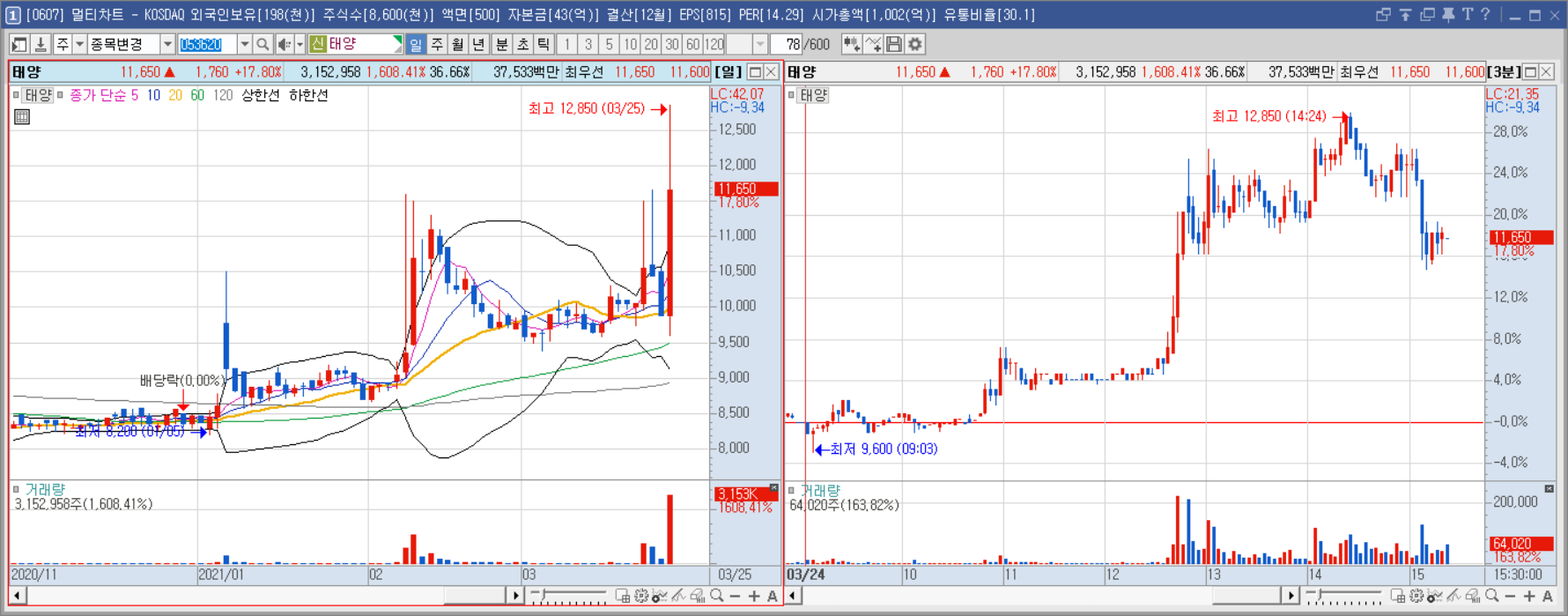Click the detach window icon in title bar
The image size is (1568, 616).
[1382, 14]
